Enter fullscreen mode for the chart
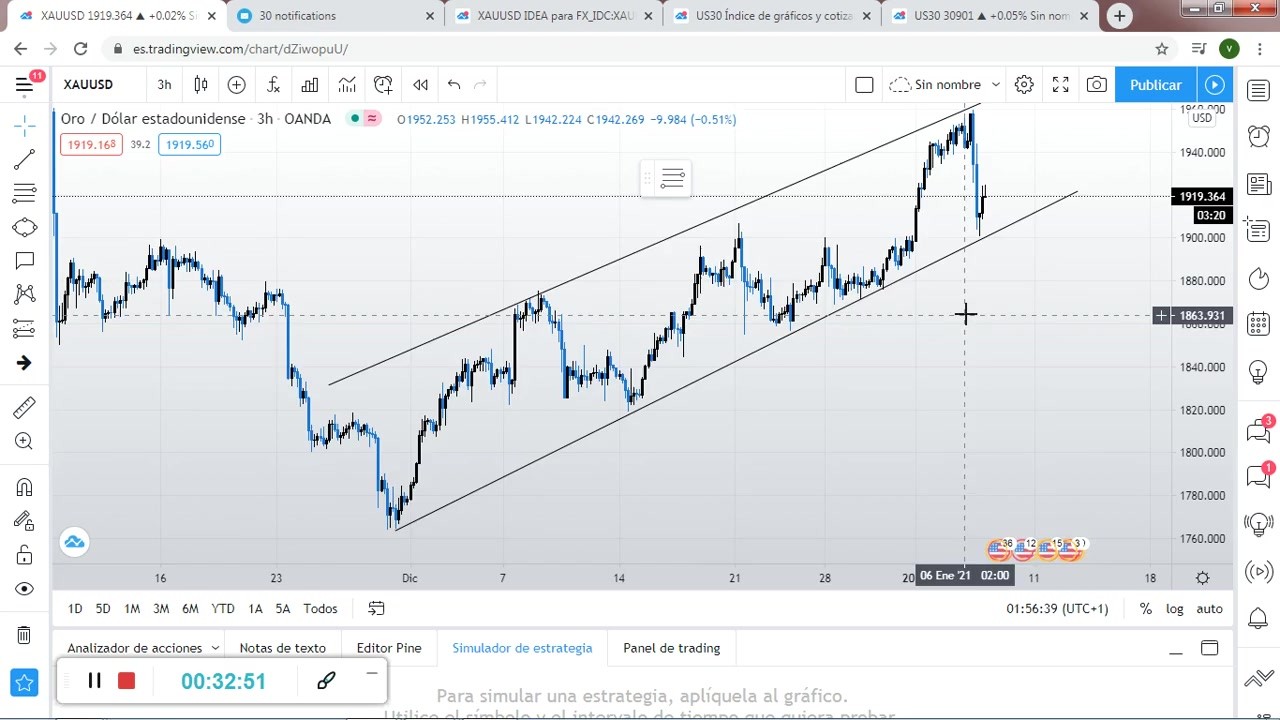The image size is (1280, 720). [x=1060, y=85]
